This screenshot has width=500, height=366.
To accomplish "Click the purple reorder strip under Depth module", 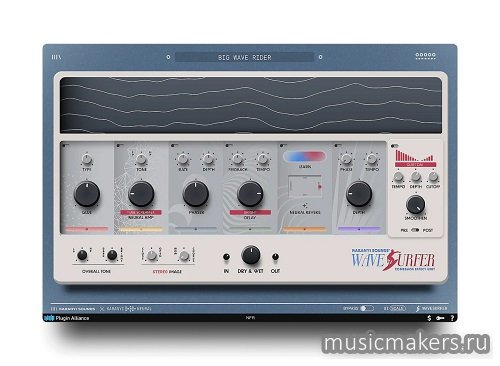I will [x=359, y=229].
